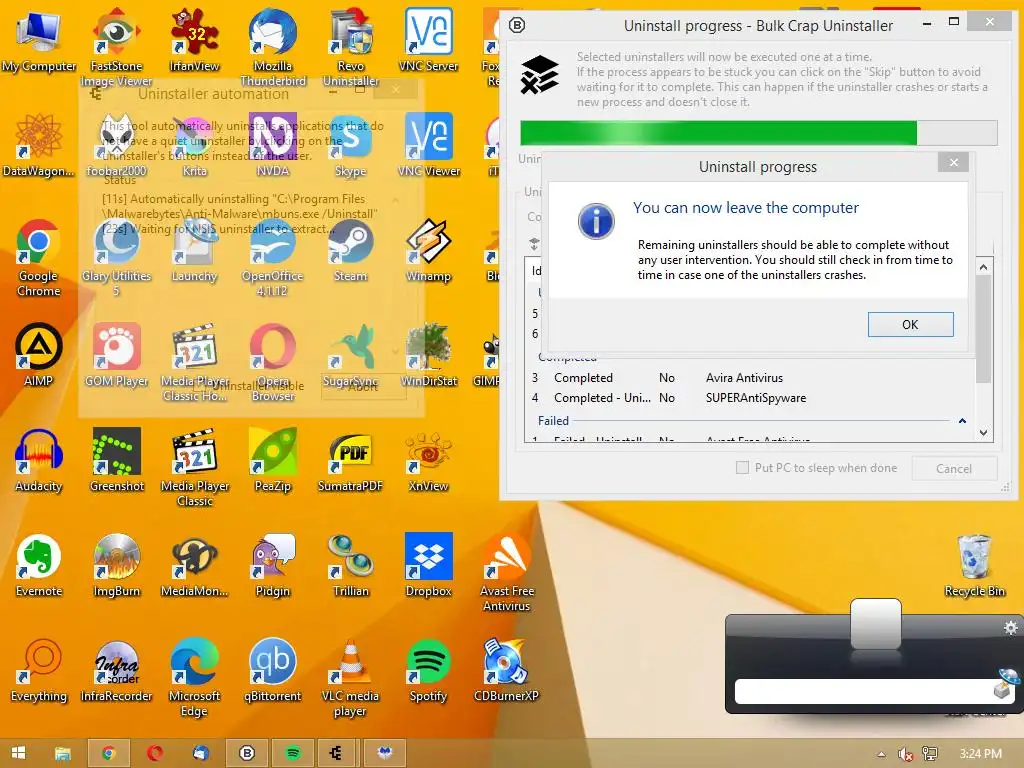Open Recycle Bin icon

(974, 565)
